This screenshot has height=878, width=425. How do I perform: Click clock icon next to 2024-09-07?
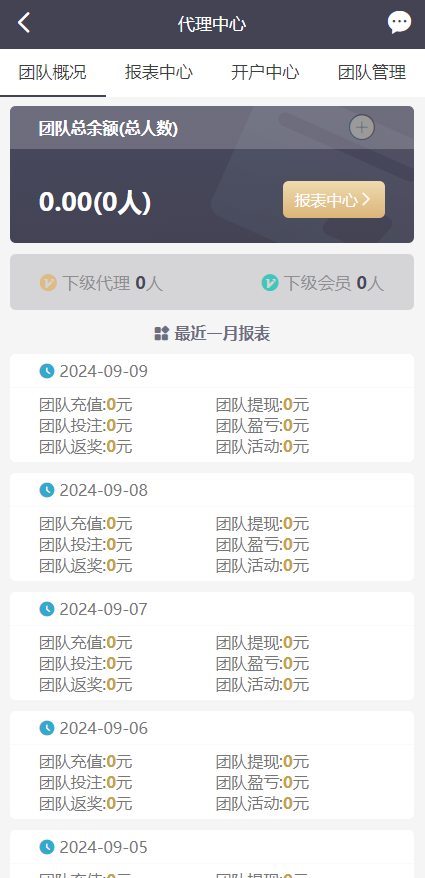[47, 609]
